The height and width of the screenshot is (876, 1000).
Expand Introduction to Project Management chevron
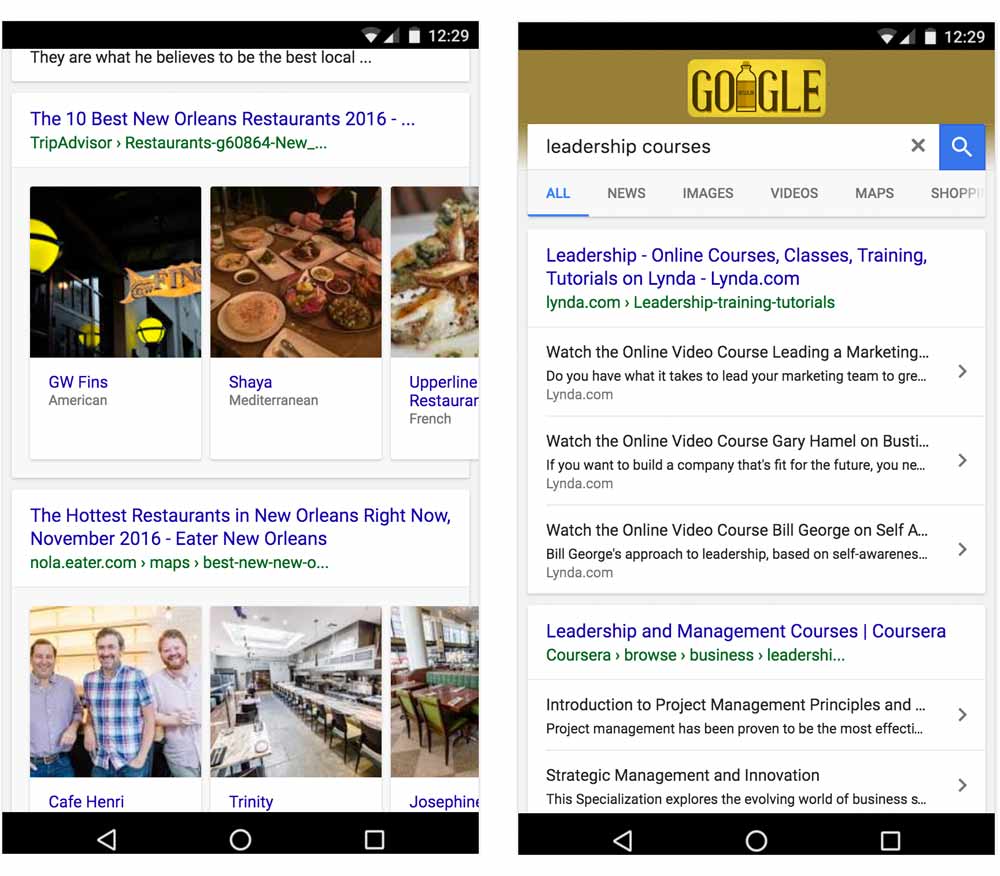click(962, 715)
